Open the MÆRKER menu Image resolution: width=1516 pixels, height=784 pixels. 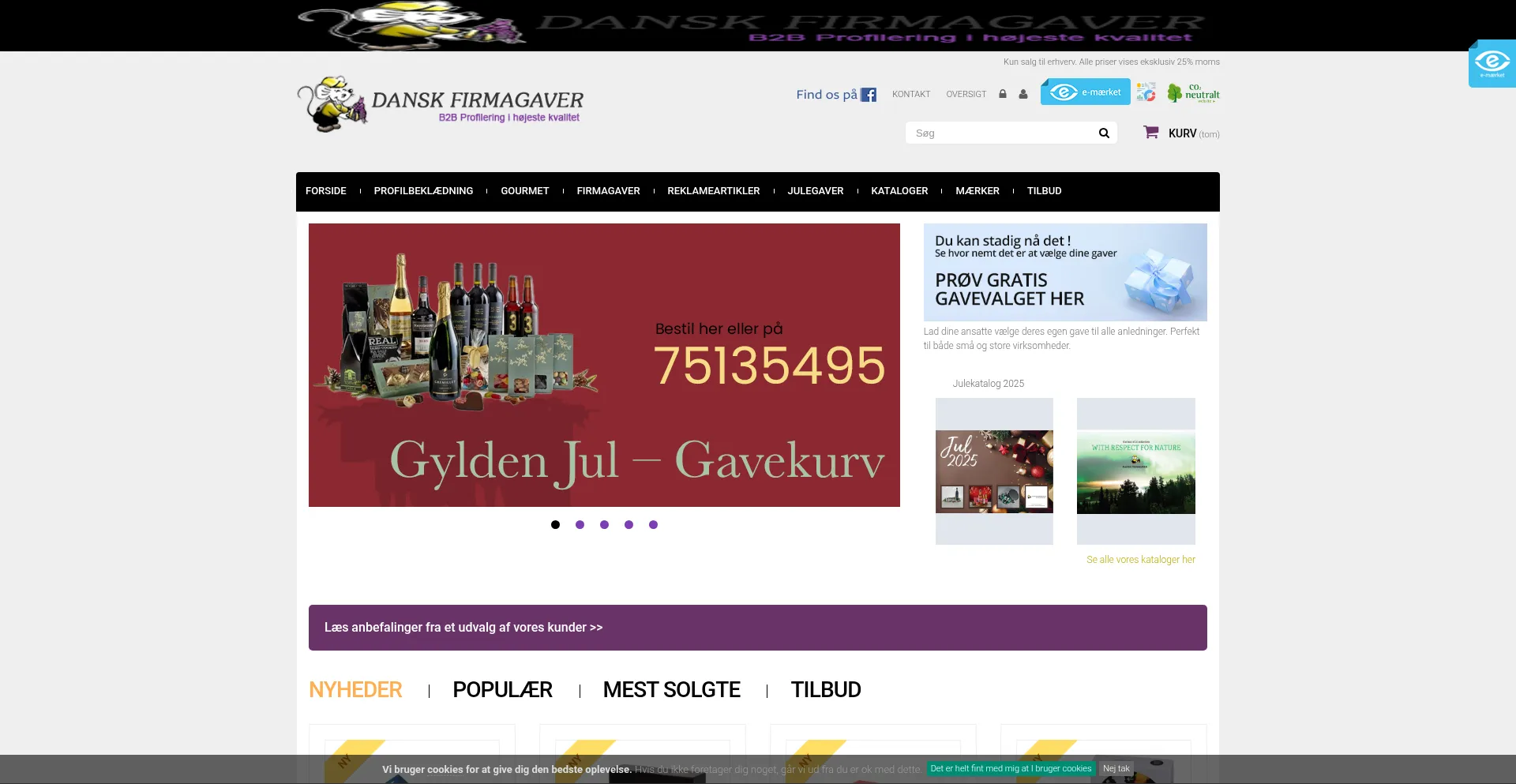click(978, 191)
